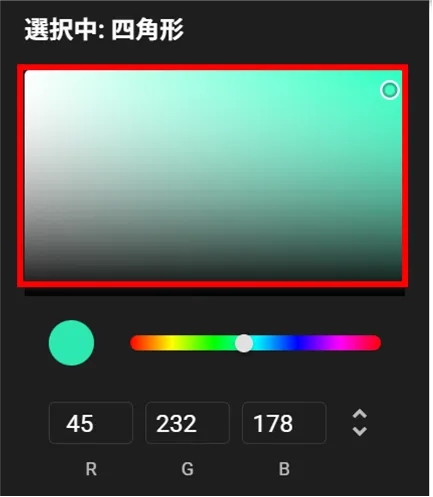The width and height of the screenshot is (433, 497).
Task: Focus the R value field showing 45
Action: [91, 423]
